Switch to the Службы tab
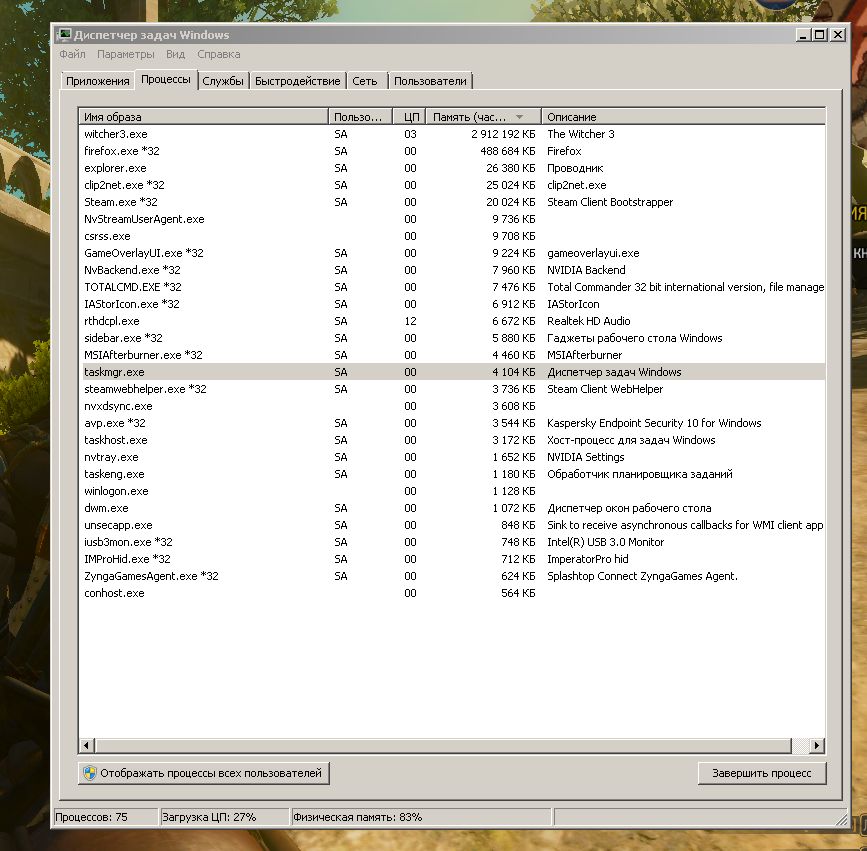 click(x=223, y=81)
